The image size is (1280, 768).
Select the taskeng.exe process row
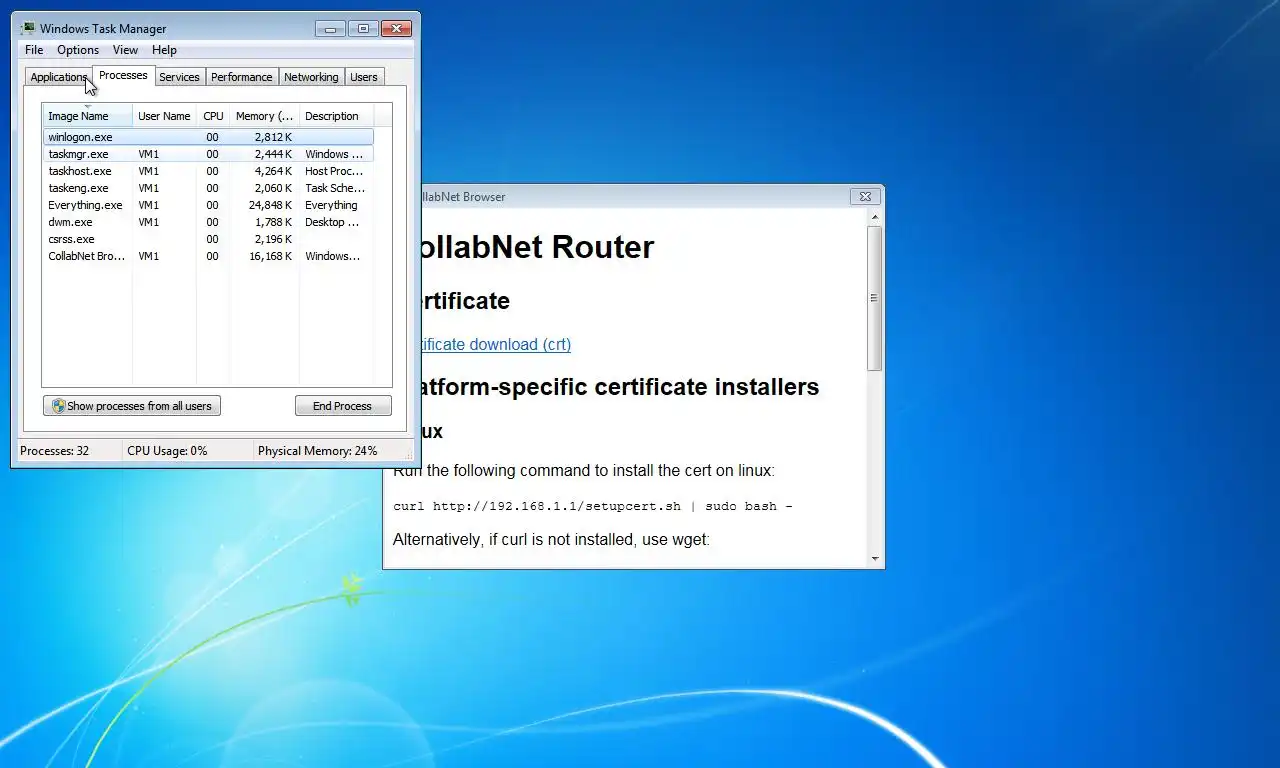(208, 188)
